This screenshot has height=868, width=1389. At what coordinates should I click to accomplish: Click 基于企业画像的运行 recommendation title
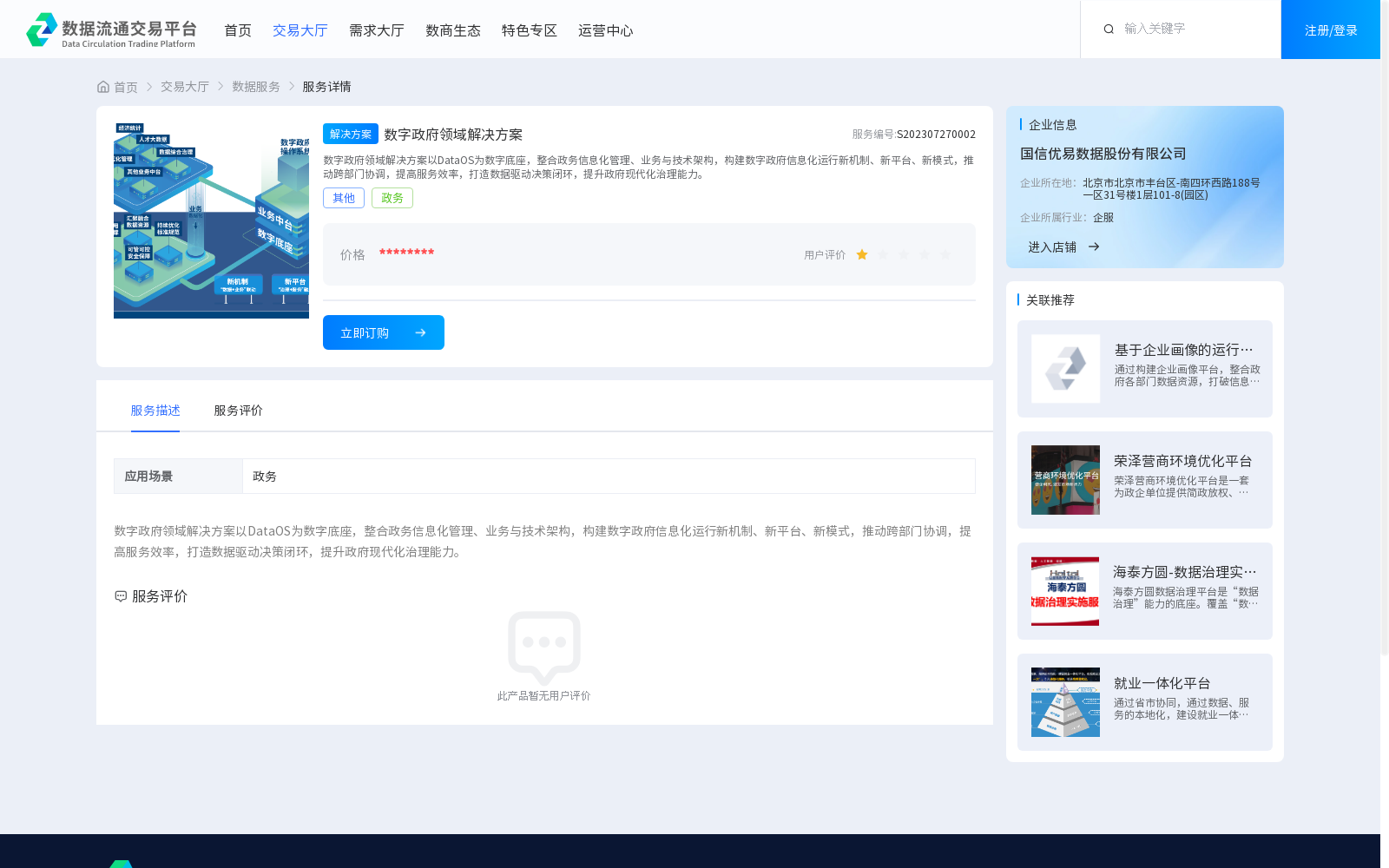pos(1184,350)
